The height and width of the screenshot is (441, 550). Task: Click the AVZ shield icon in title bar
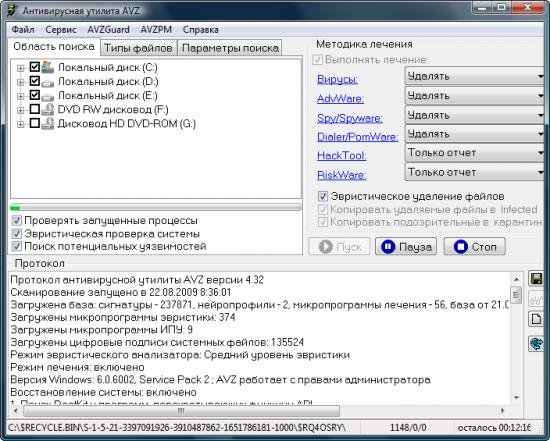[x=12, y=11]
